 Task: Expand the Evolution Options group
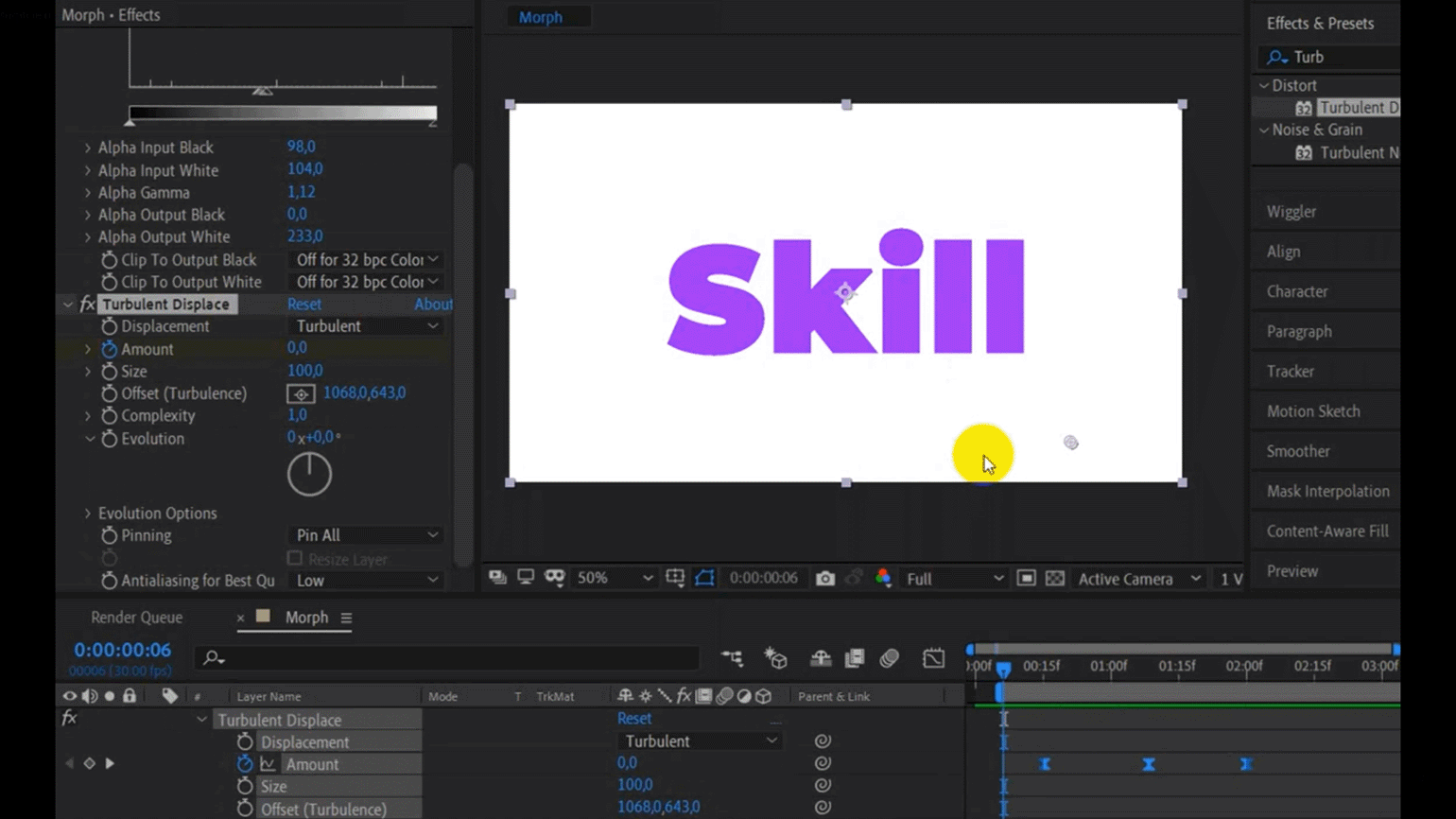pyautogui.click(x=88, y=514)
